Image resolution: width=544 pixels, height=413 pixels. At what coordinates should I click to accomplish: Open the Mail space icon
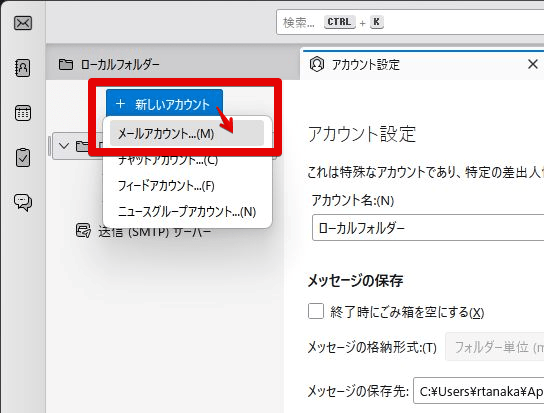[23, 23]
